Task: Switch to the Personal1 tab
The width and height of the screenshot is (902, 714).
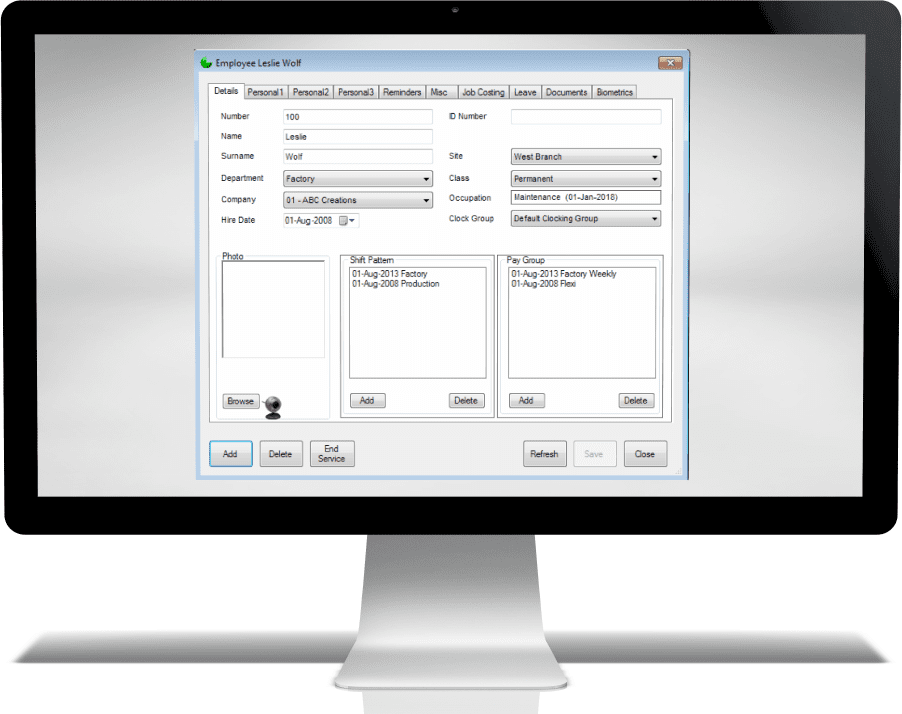Action: (266, 93)
